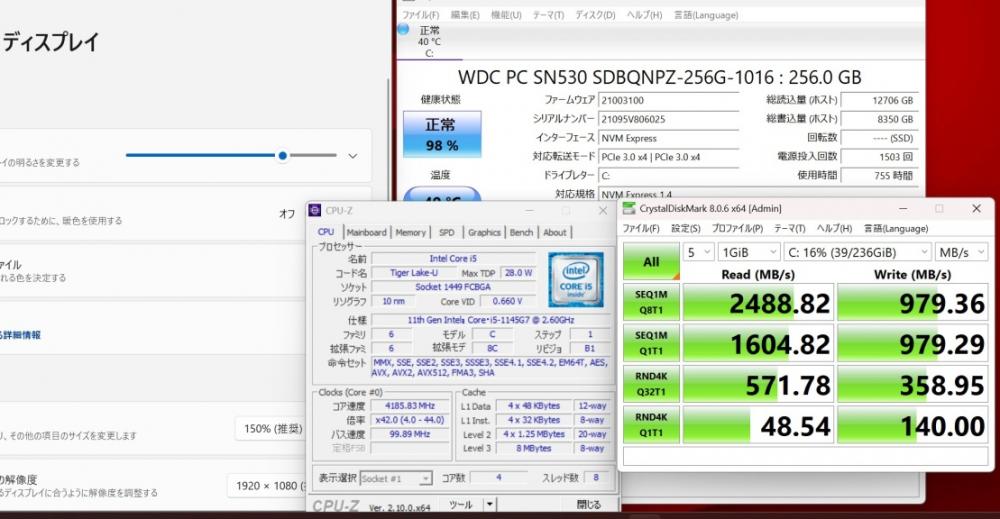Open the test count dropdown showing 5
This screenshot has width=1000, height=519.
(x=698, y=252)
